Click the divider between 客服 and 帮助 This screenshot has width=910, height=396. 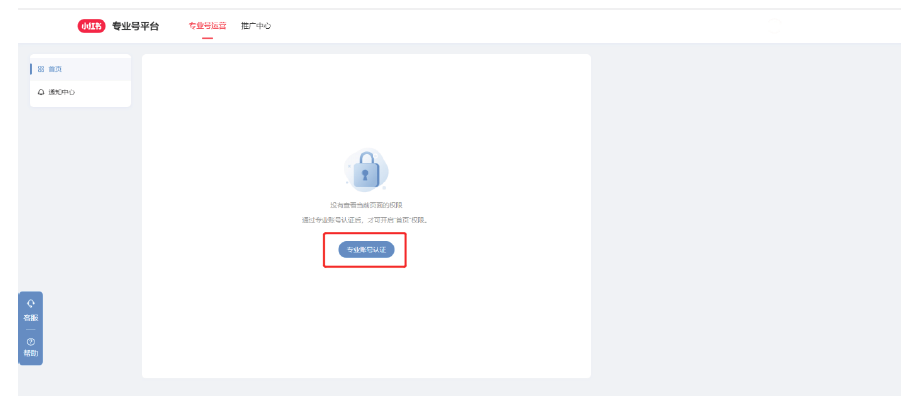(x=31, y=330)
